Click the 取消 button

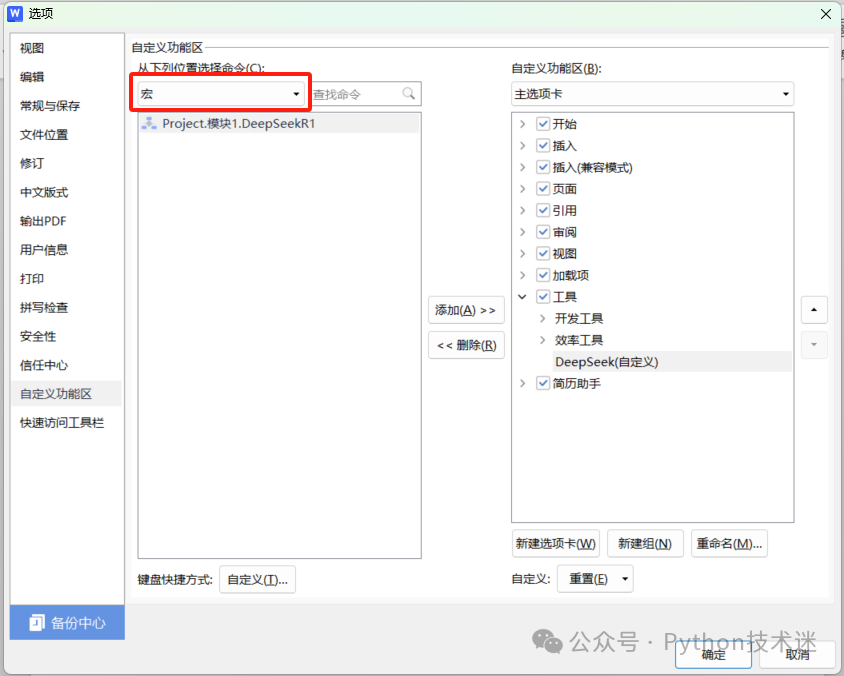797,654
